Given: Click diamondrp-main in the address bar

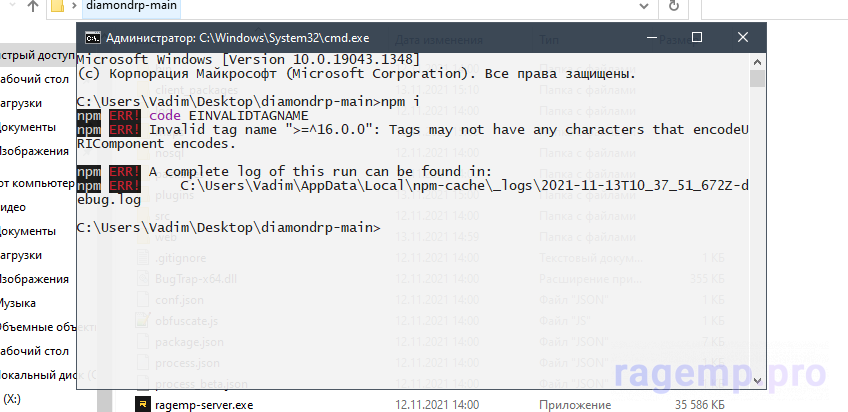Looking at the screenshot, I should coord(130,6).
